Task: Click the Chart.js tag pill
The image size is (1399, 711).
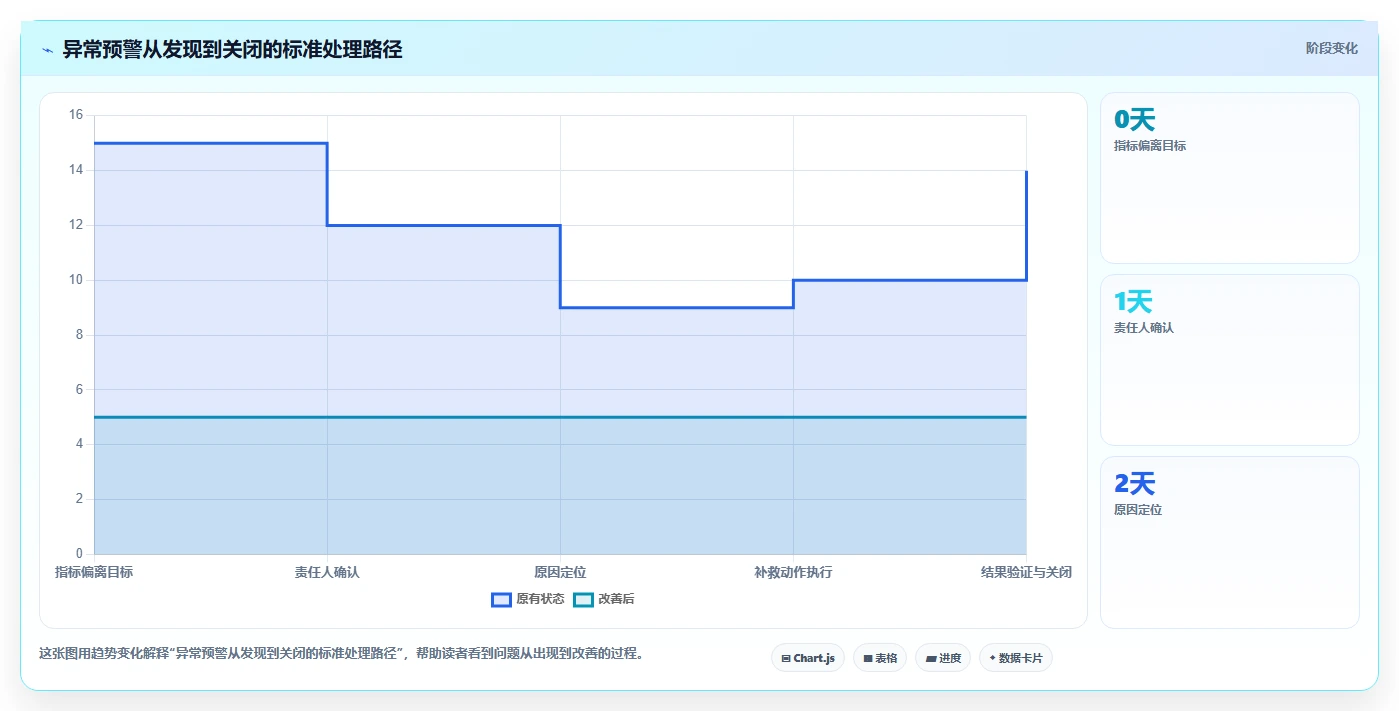Action: click(x=808, y=658)
